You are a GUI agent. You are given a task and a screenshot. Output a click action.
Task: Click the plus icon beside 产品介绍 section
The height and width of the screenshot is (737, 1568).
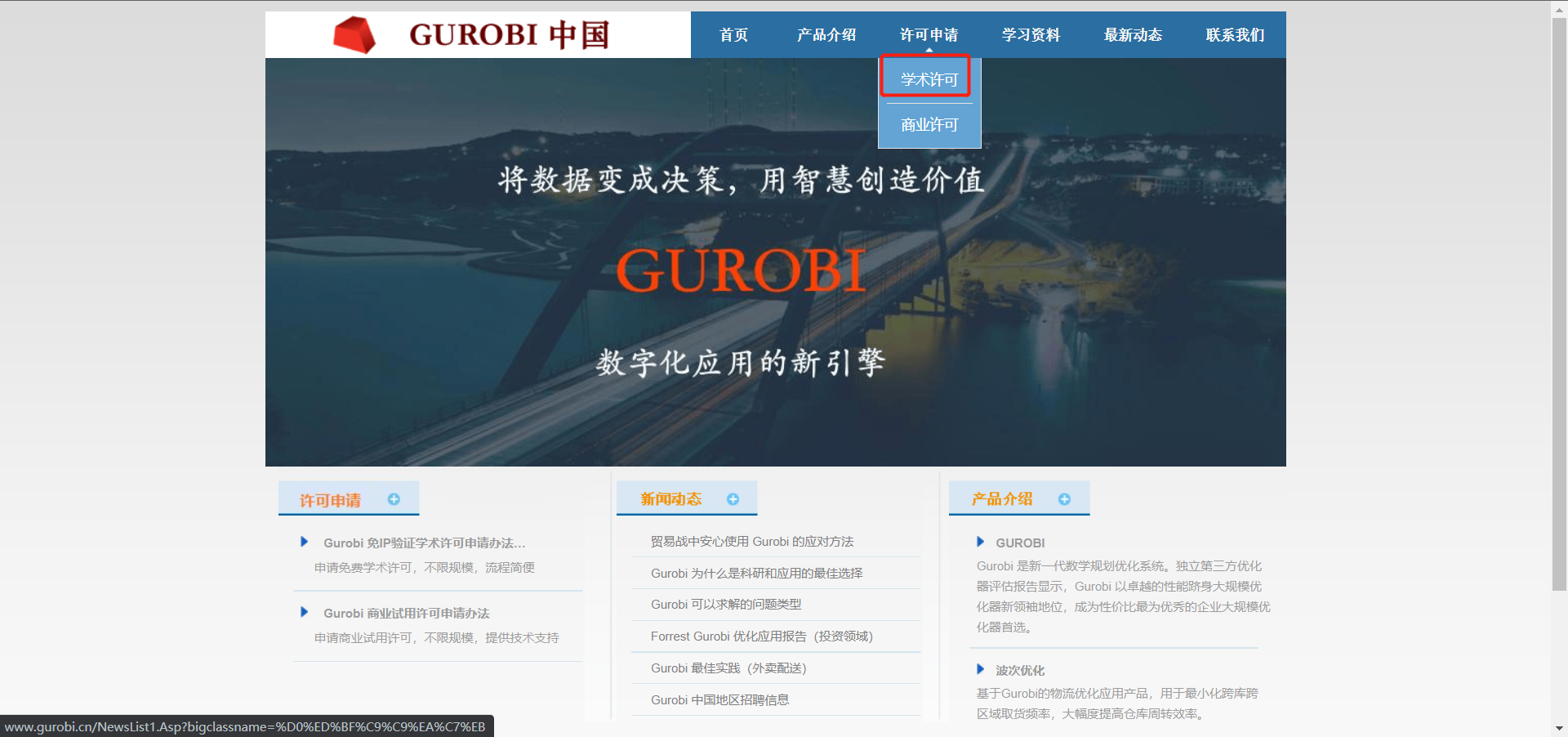[x=1065, y=498]
